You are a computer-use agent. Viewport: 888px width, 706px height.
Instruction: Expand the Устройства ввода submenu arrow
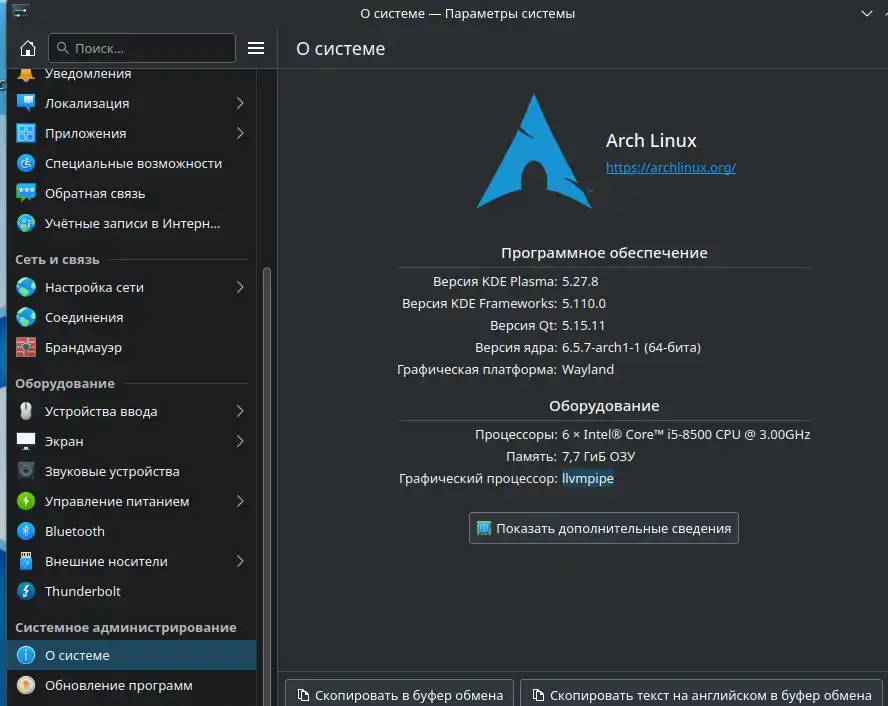pyautogui.click(x=240, y=411)
